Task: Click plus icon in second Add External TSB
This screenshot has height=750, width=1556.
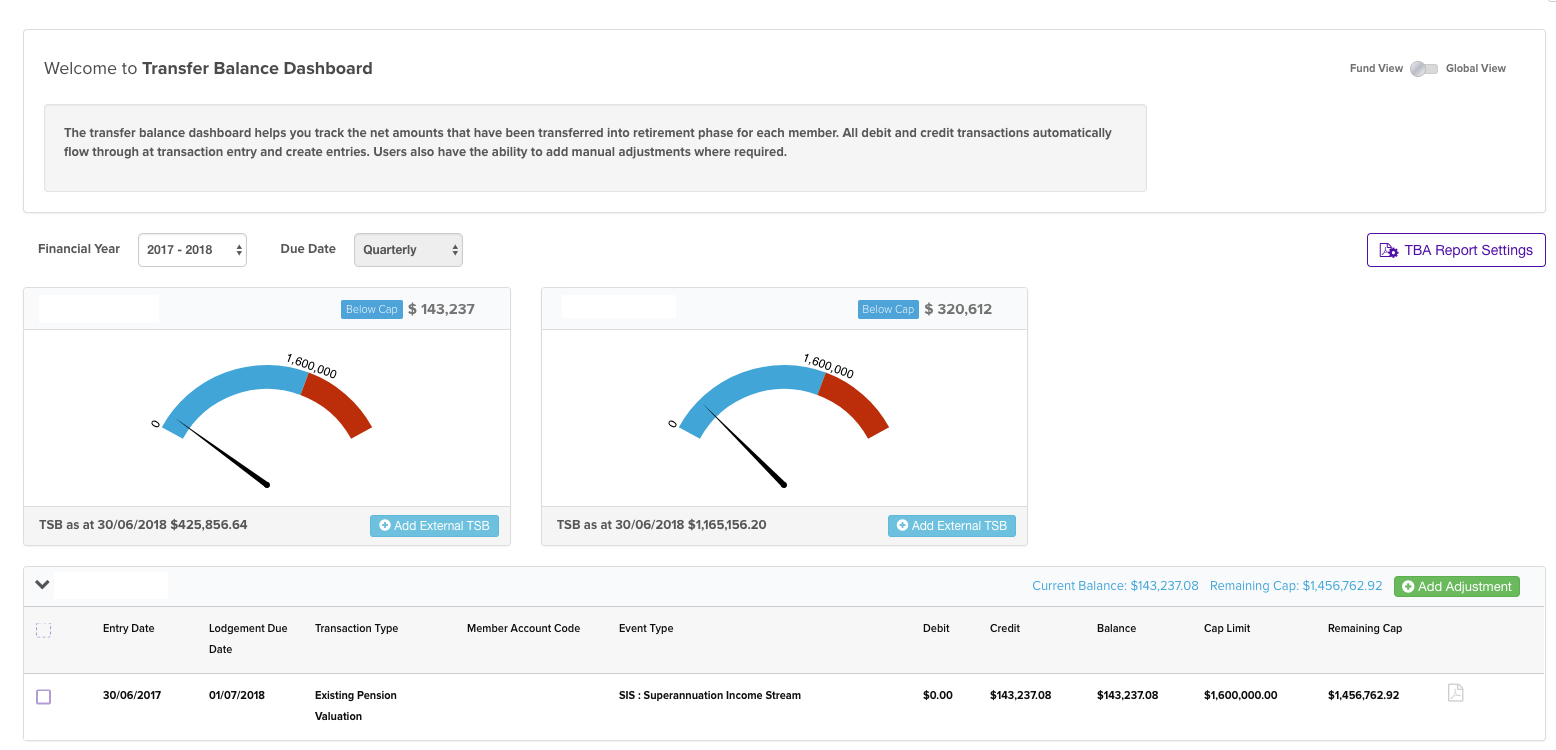Action: pyautogui.click(x=902, y=526)
